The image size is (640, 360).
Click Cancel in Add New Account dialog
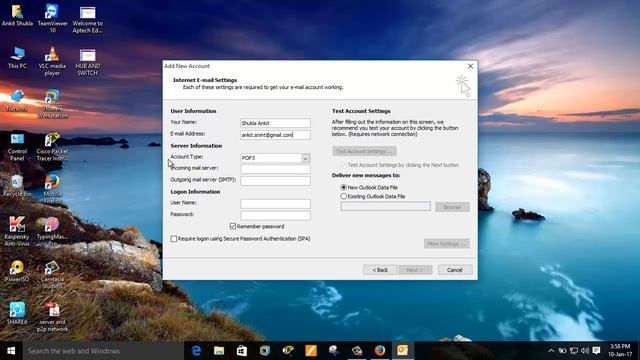click(x=455, y=270)
